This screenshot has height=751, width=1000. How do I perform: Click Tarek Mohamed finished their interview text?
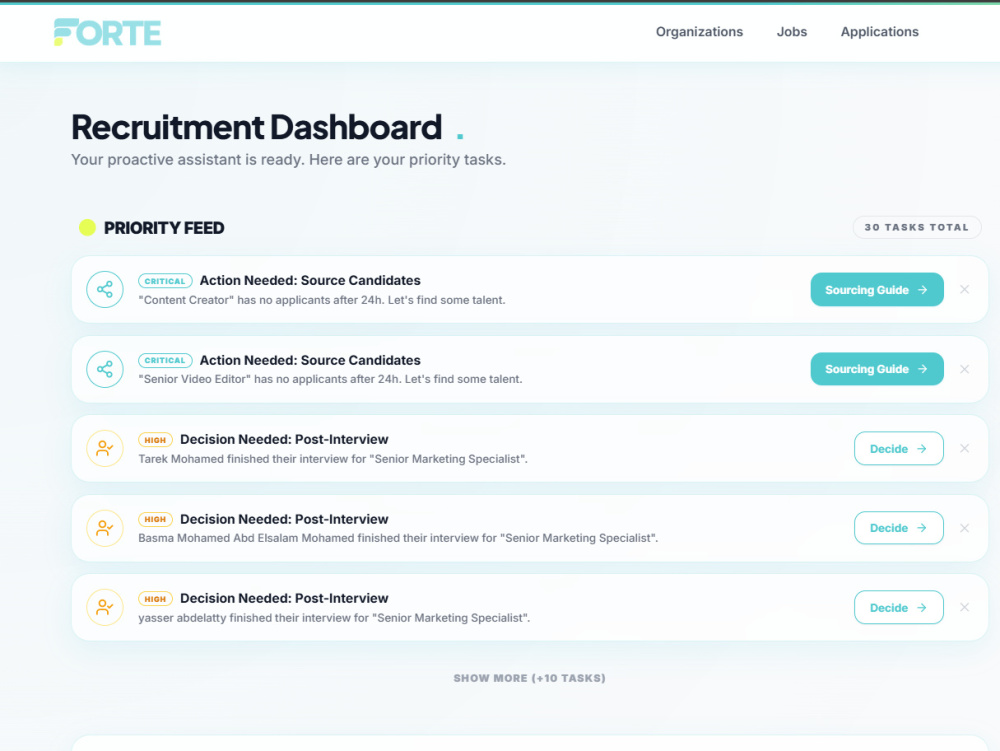click(333, 459)
